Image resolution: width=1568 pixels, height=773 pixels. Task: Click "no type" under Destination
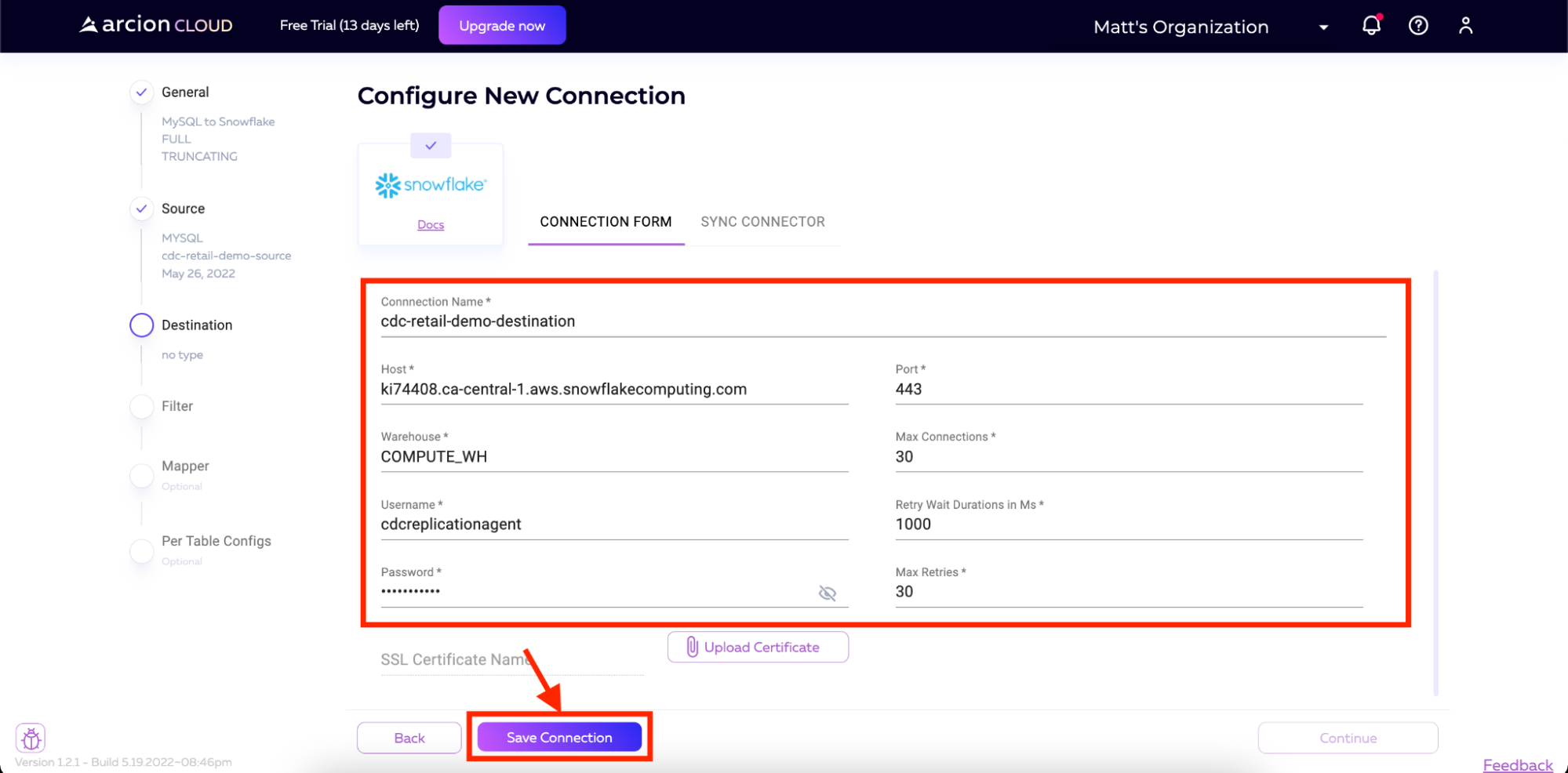pyautogui.click(x=182, y=355)
